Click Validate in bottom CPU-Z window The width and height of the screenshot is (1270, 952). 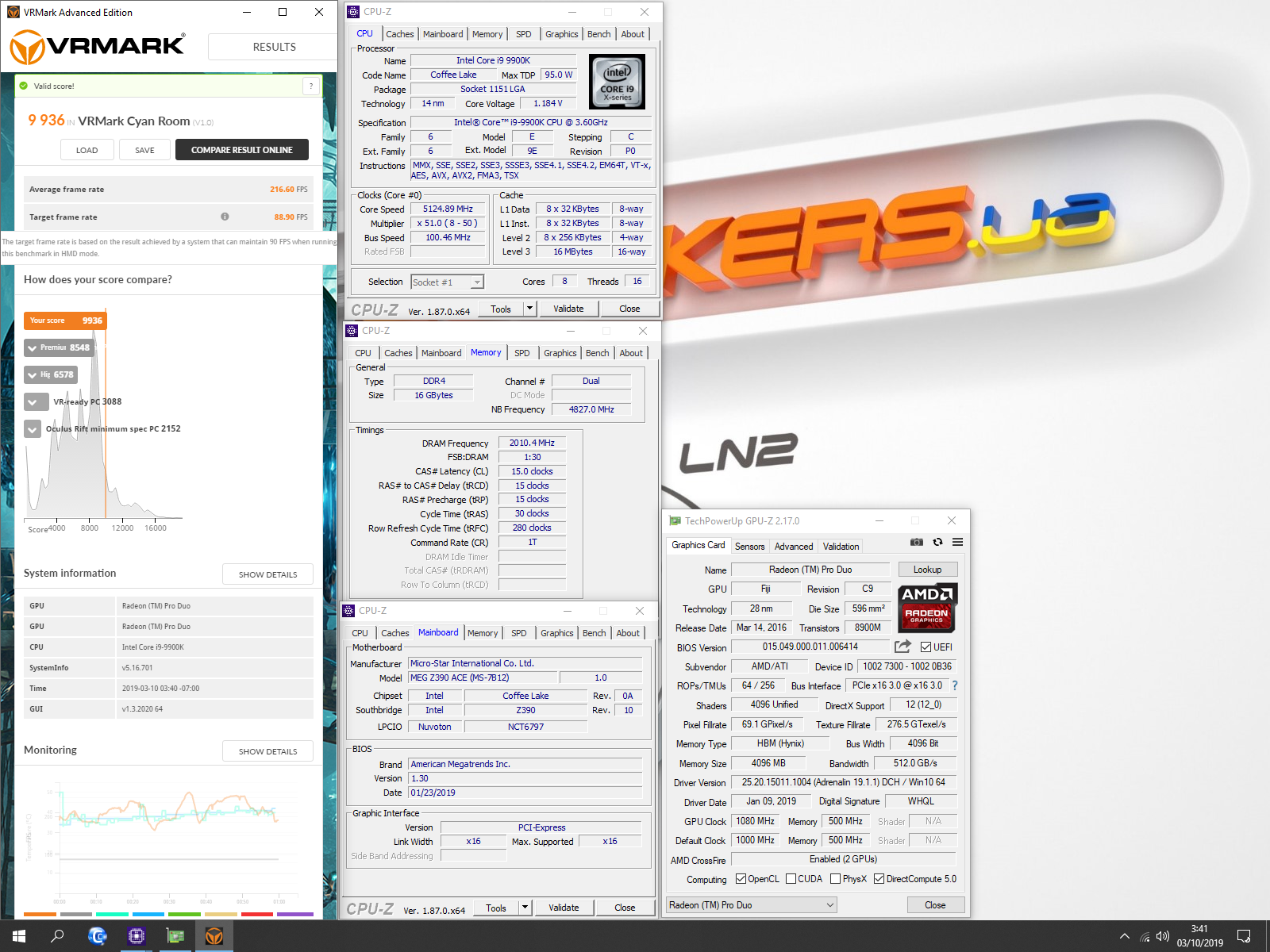coord(564,908)
